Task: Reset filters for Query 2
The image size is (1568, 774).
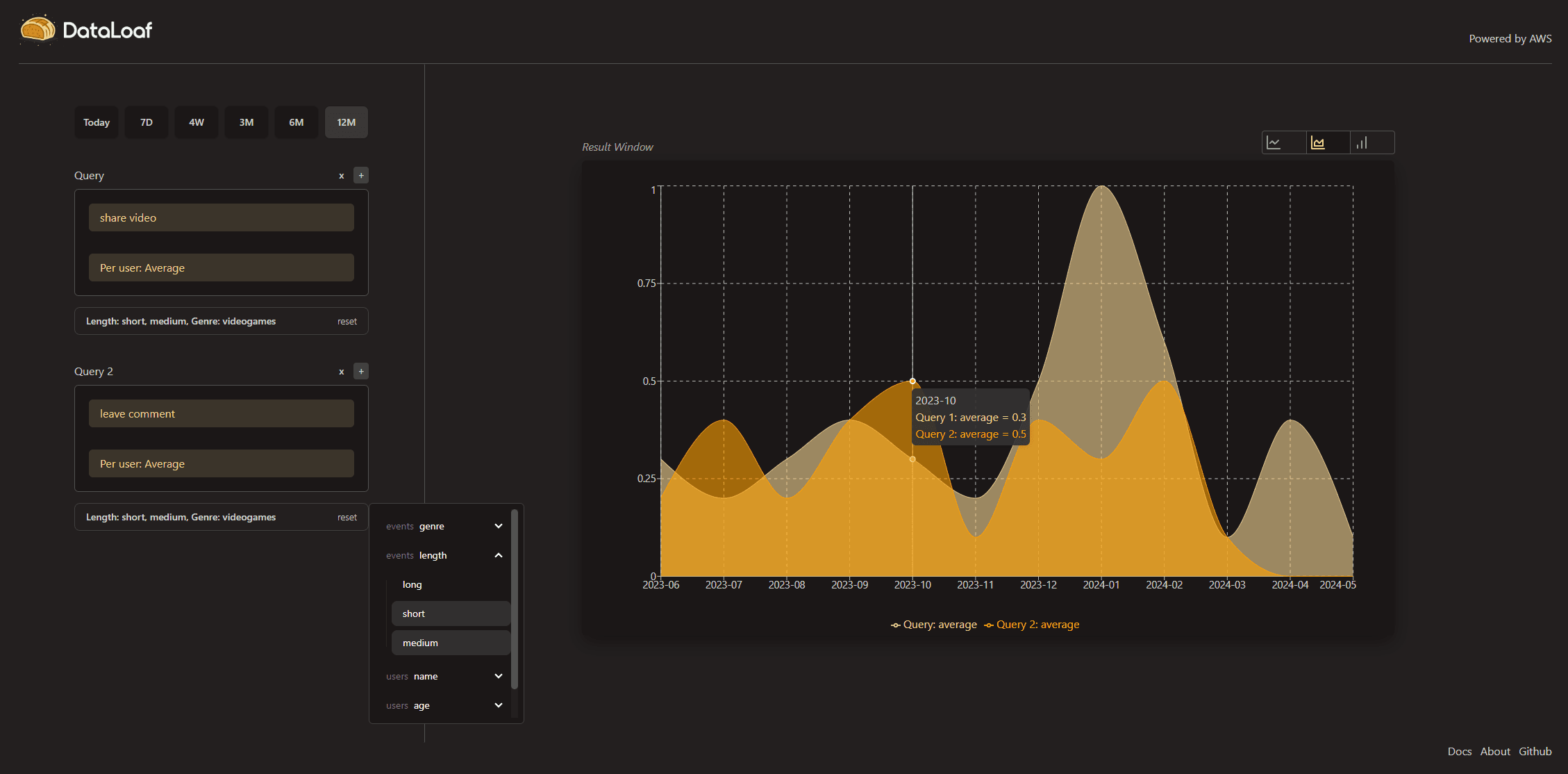Action: [347, 518]
